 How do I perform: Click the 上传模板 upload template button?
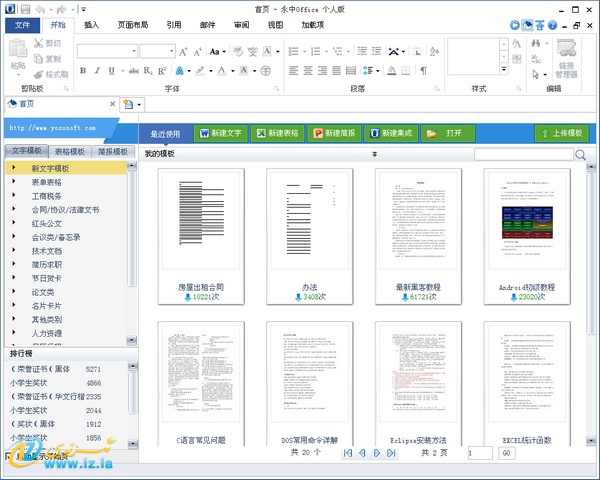(562, 133)
